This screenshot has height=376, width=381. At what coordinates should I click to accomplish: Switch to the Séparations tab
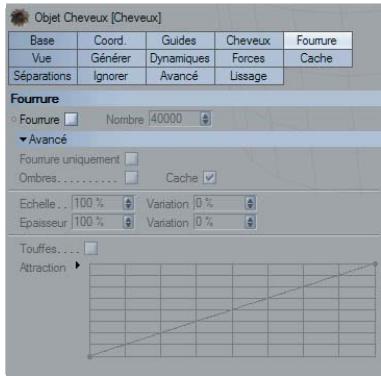coord(43,76)
